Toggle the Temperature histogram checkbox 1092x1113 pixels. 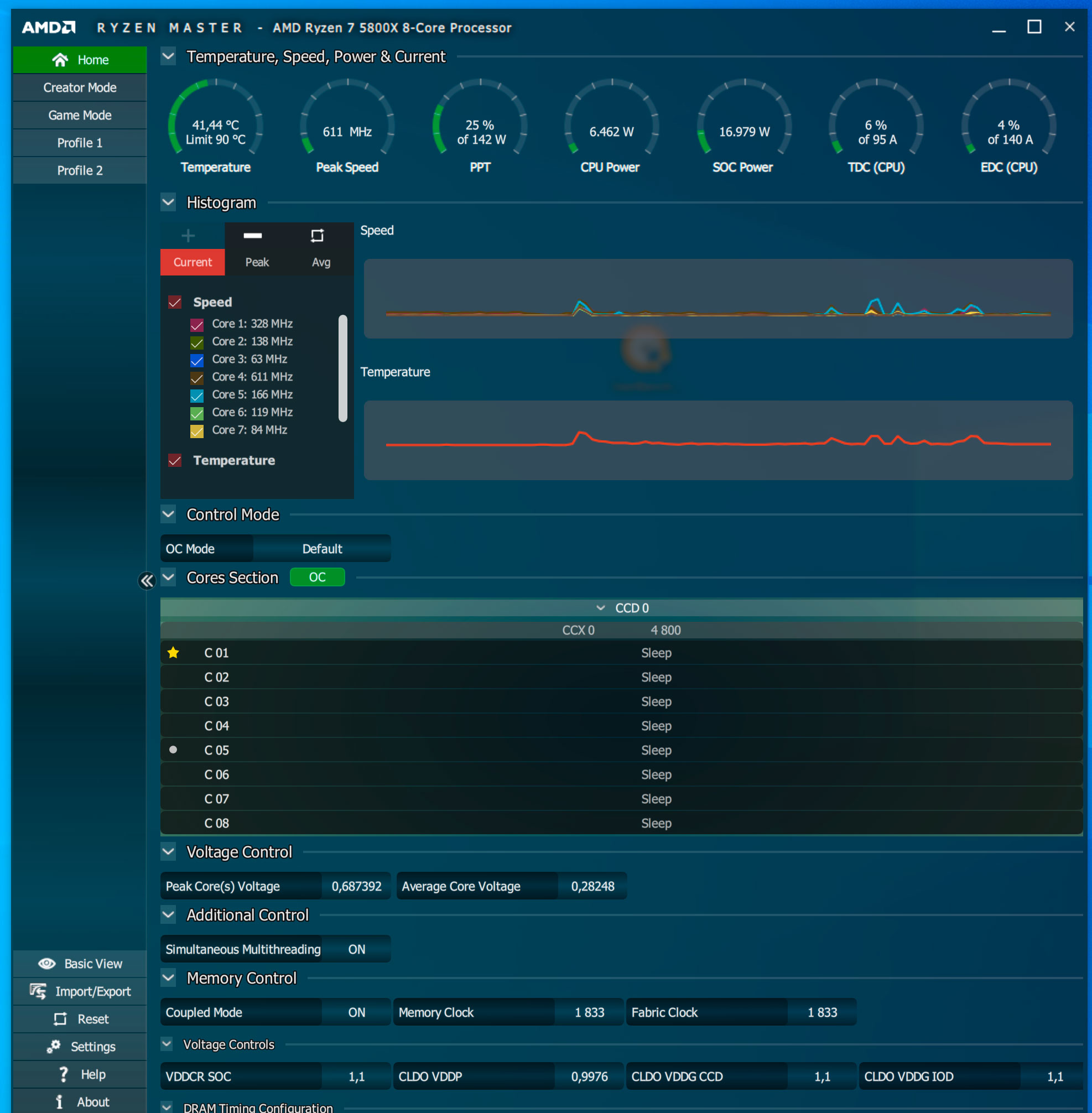[175, 460]
